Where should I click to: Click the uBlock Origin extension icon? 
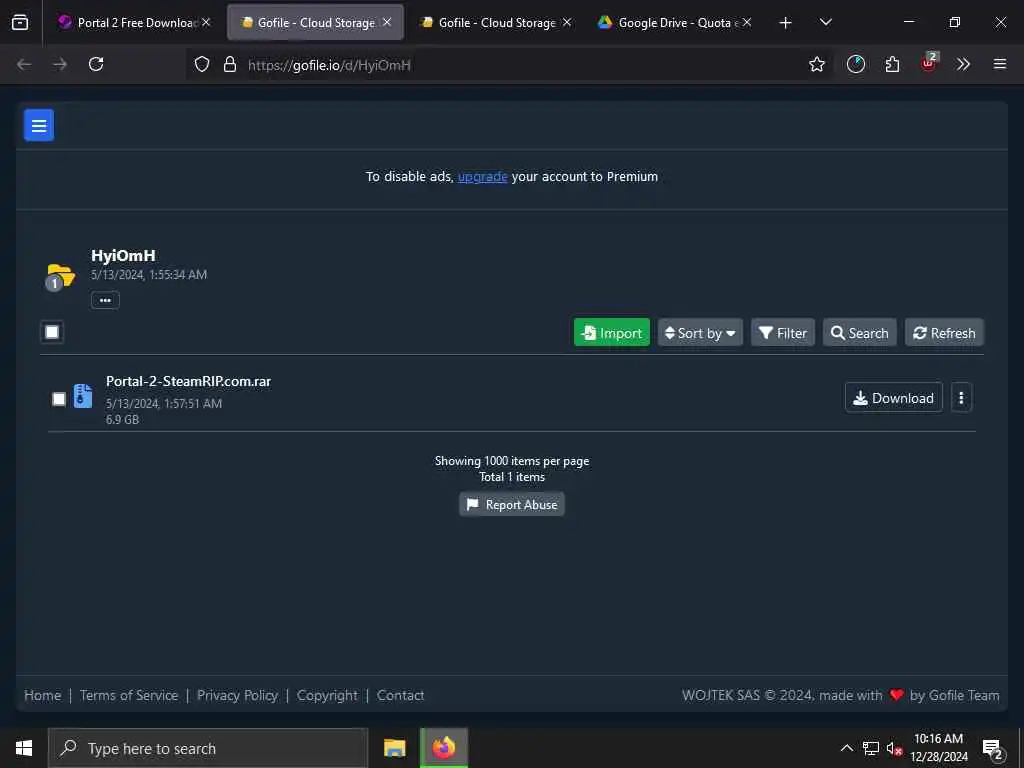(x=928, y=63)
